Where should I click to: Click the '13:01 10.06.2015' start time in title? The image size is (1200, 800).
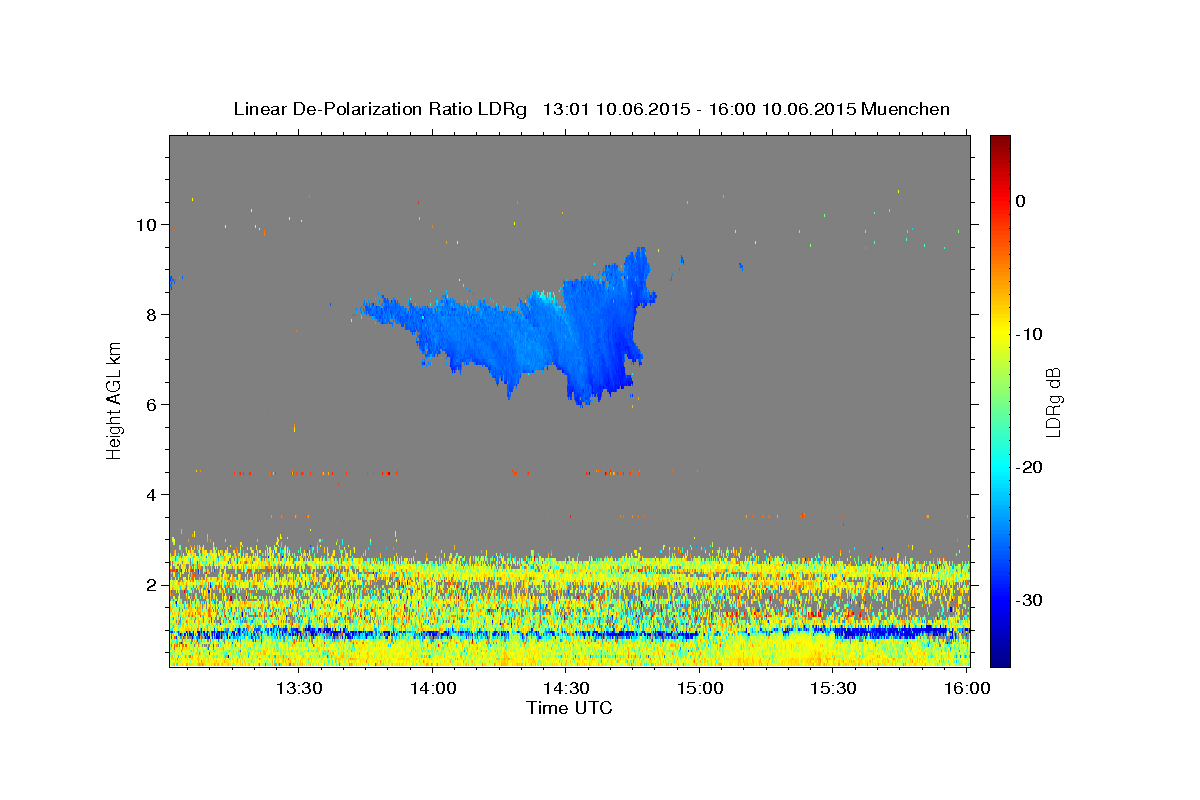pyautogui.click(x=615, y=108)
